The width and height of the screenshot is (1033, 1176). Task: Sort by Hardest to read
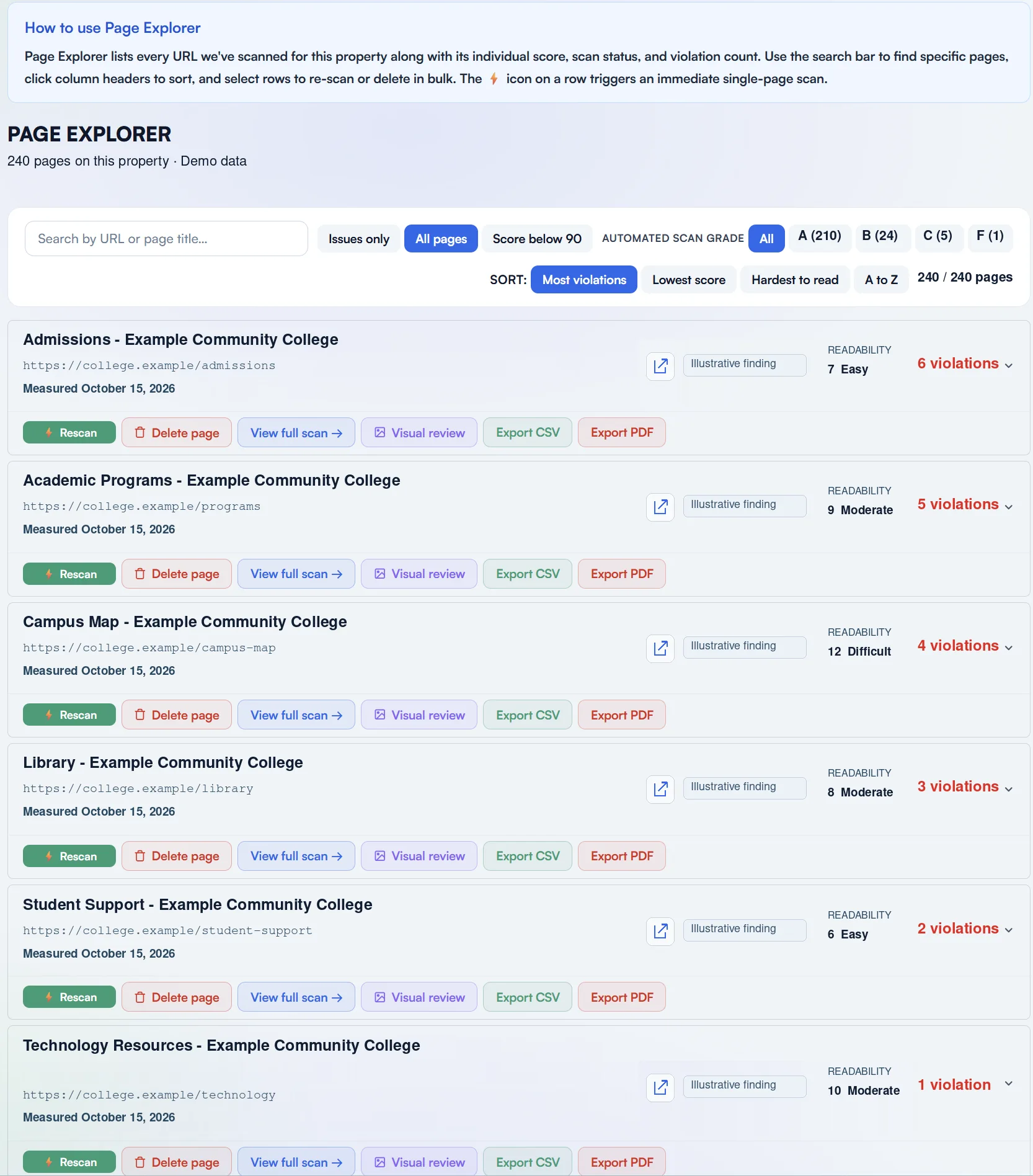click(x=795, y=280)
